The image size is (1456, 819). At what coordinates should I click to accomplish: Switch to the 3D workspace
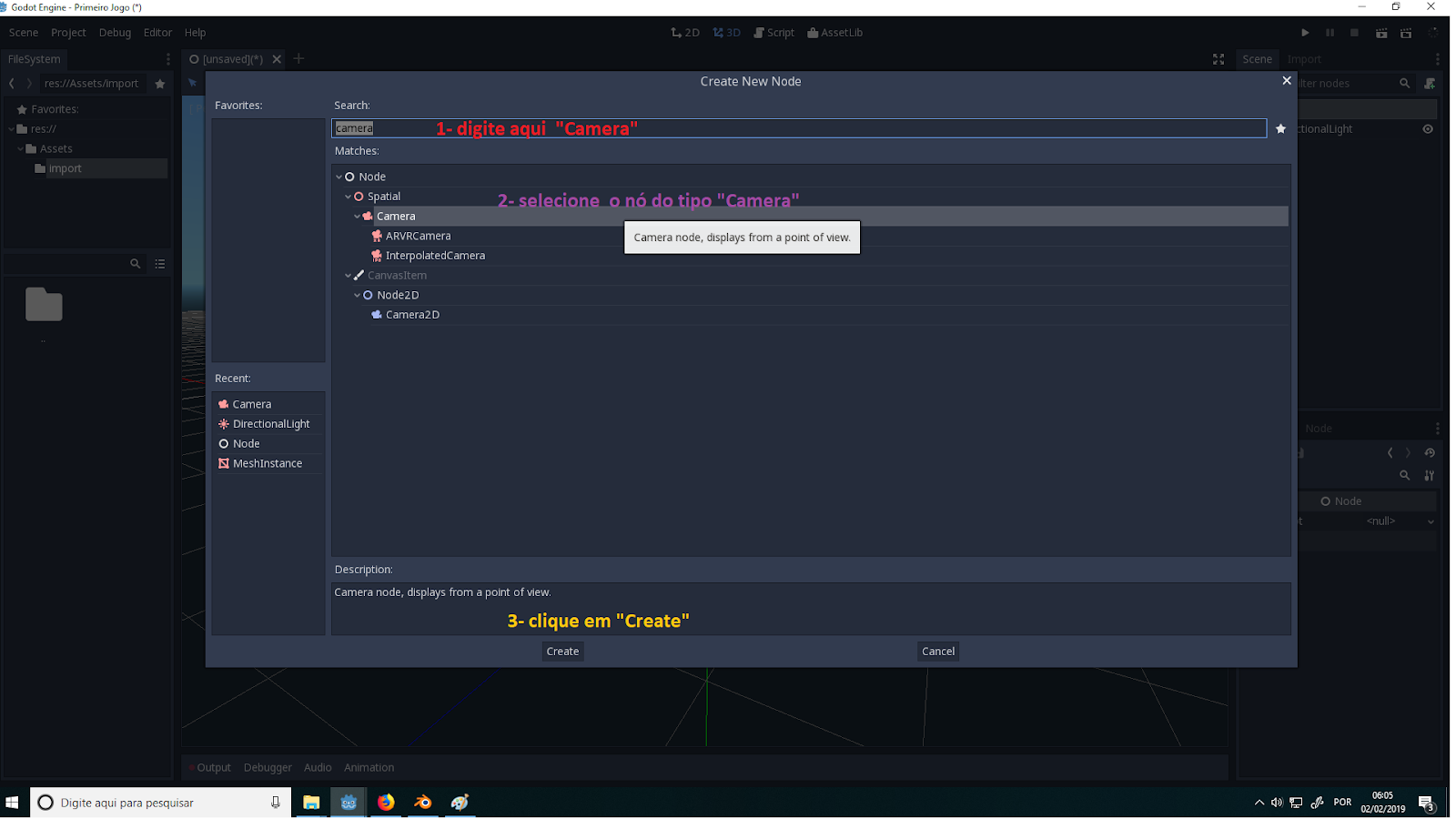(x=726, y=33)
